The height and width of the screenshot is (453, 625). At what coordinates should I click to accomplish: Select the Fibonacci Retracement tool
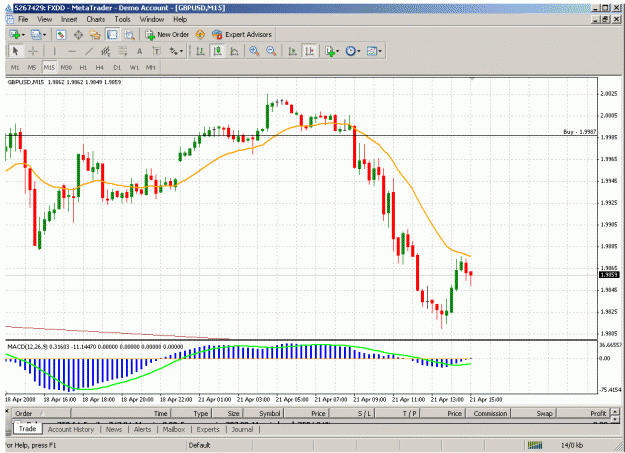click(x=122, y=51)
